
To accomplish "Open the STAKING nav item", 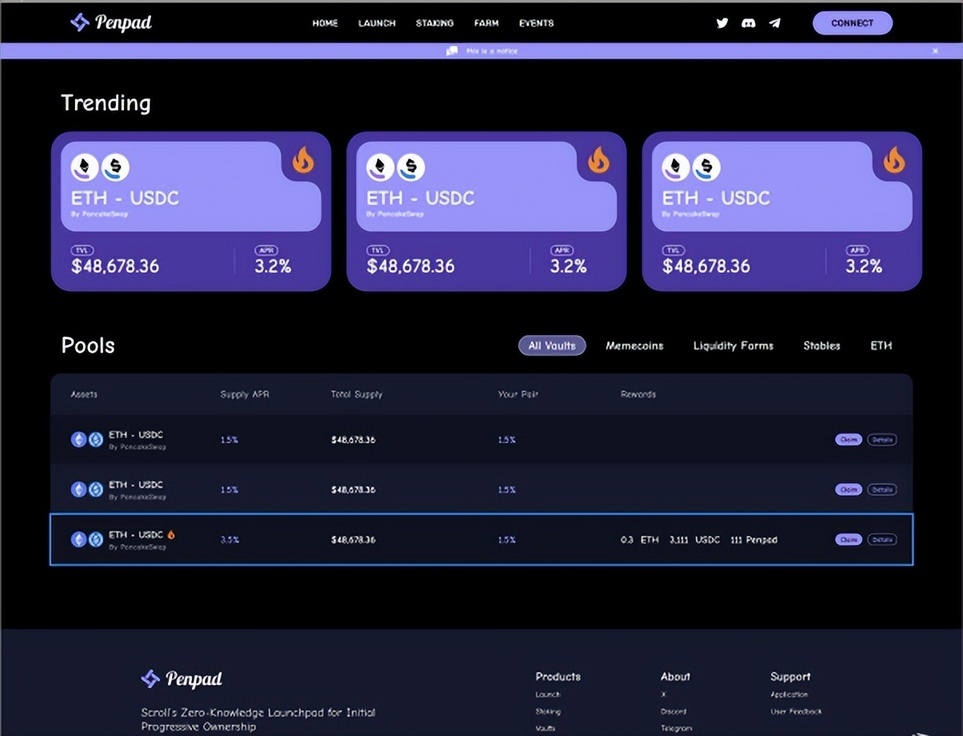I will click(x=435, y=23).
